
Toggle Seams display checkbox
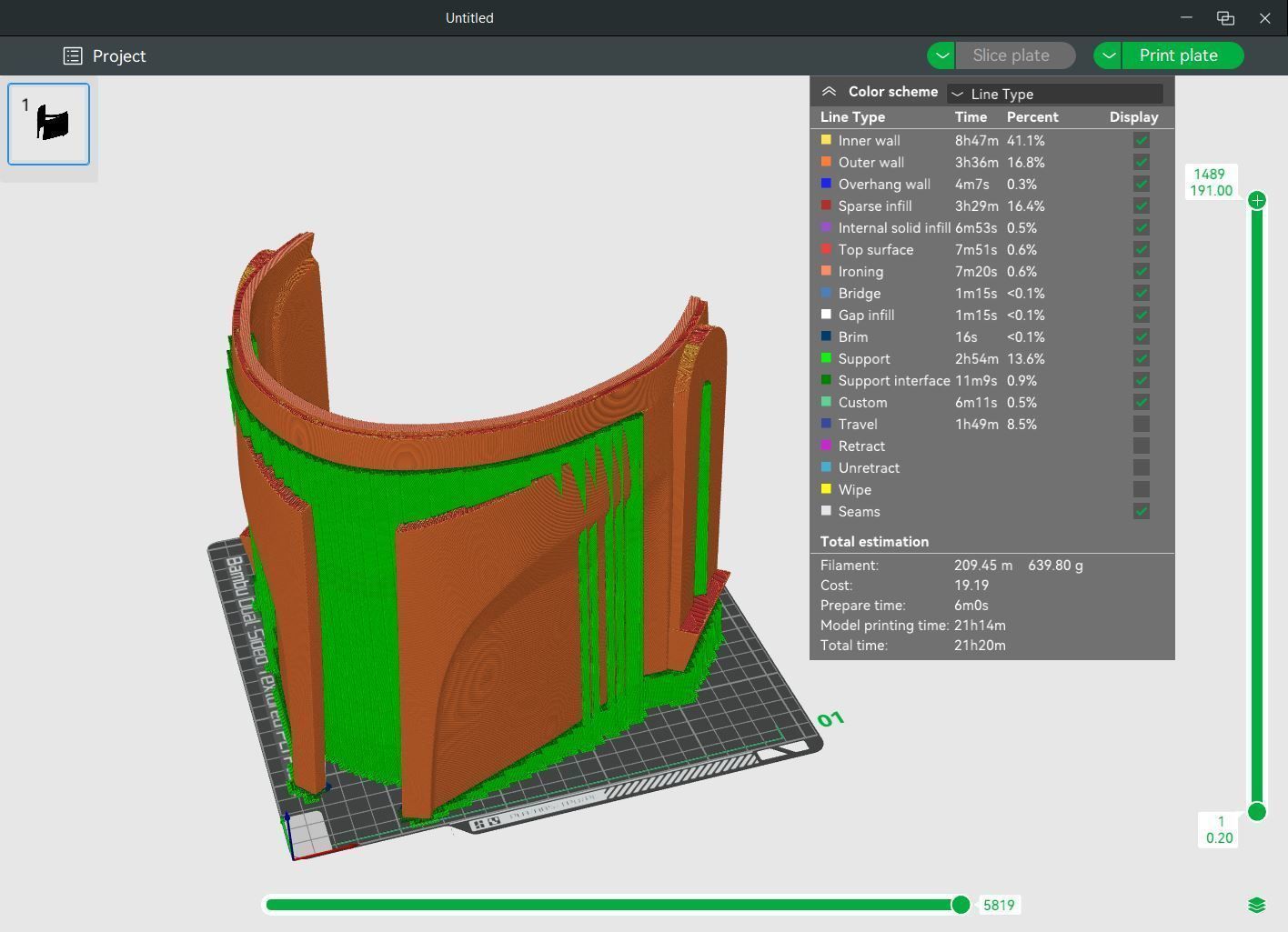pos(1142,511)
